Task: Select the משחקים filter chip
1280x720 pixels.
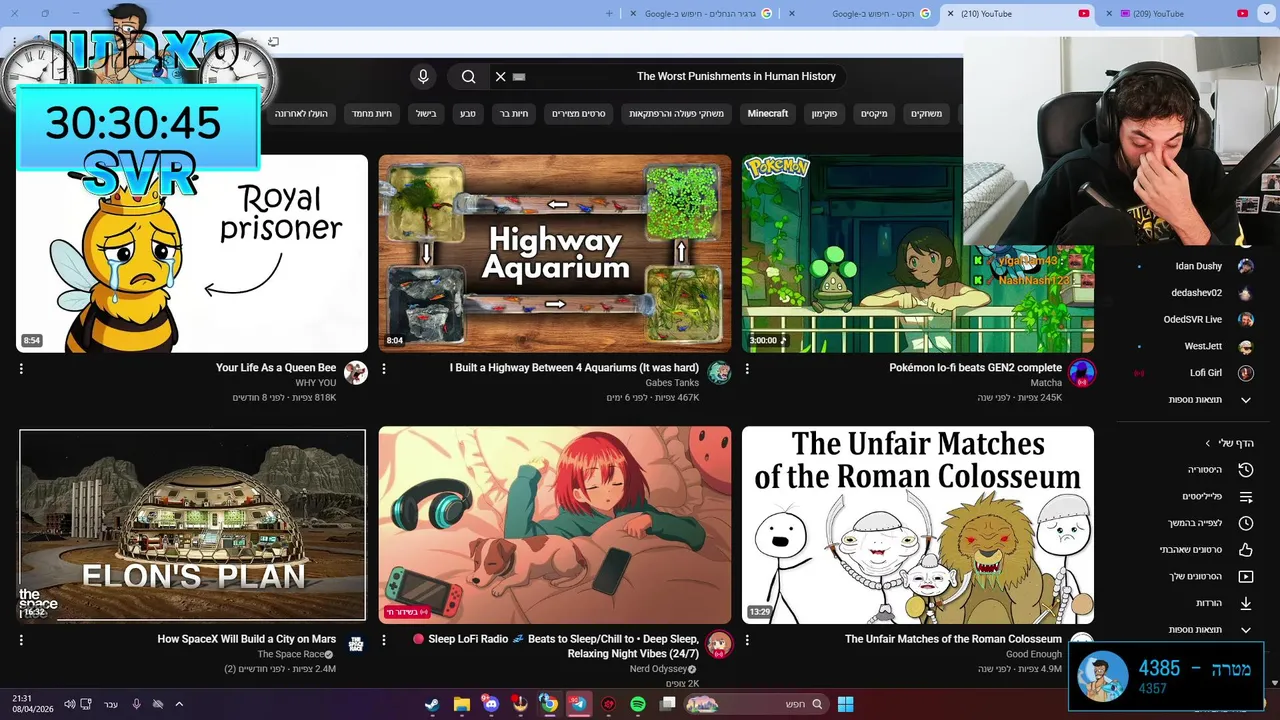Action: [926, 114]
